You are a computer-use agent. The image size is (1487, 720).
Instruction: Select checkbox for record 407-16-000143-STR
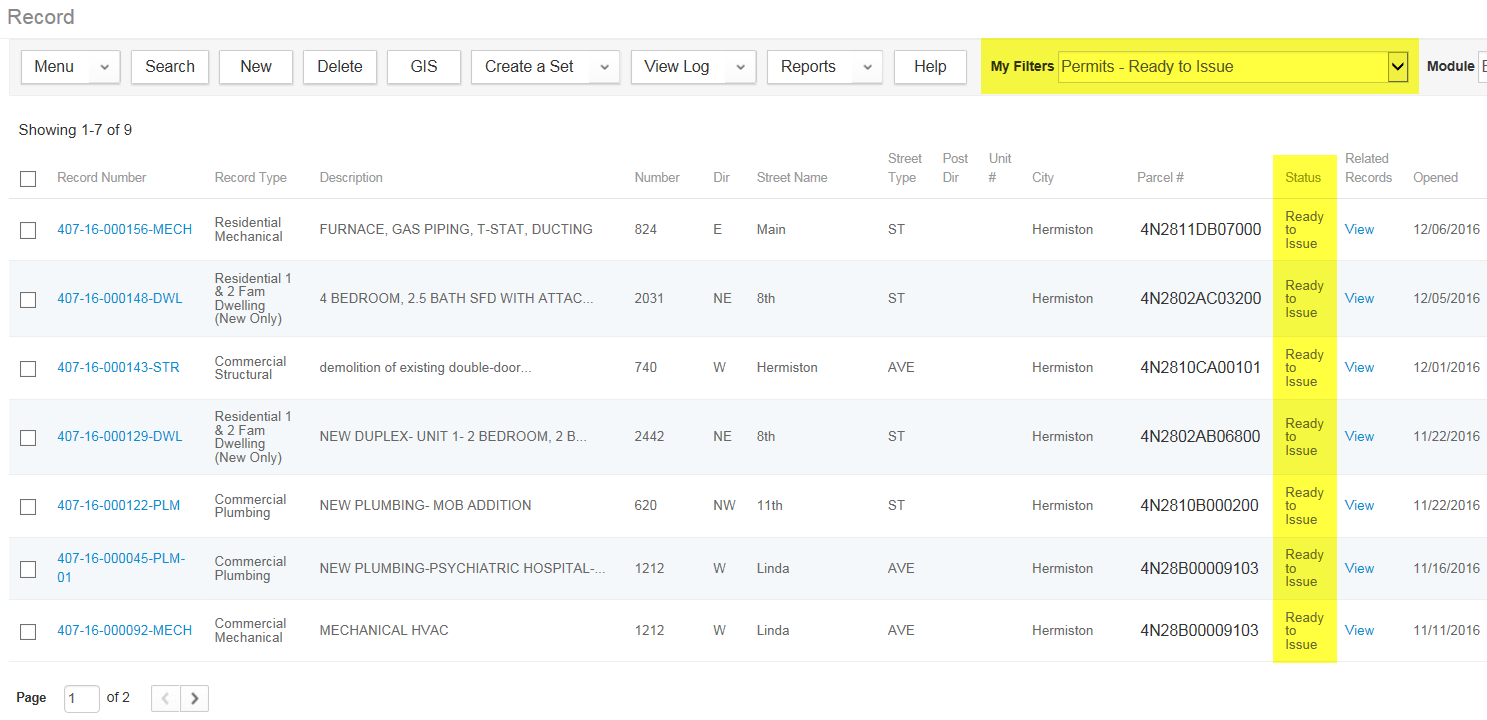click(x=28, y=368)
